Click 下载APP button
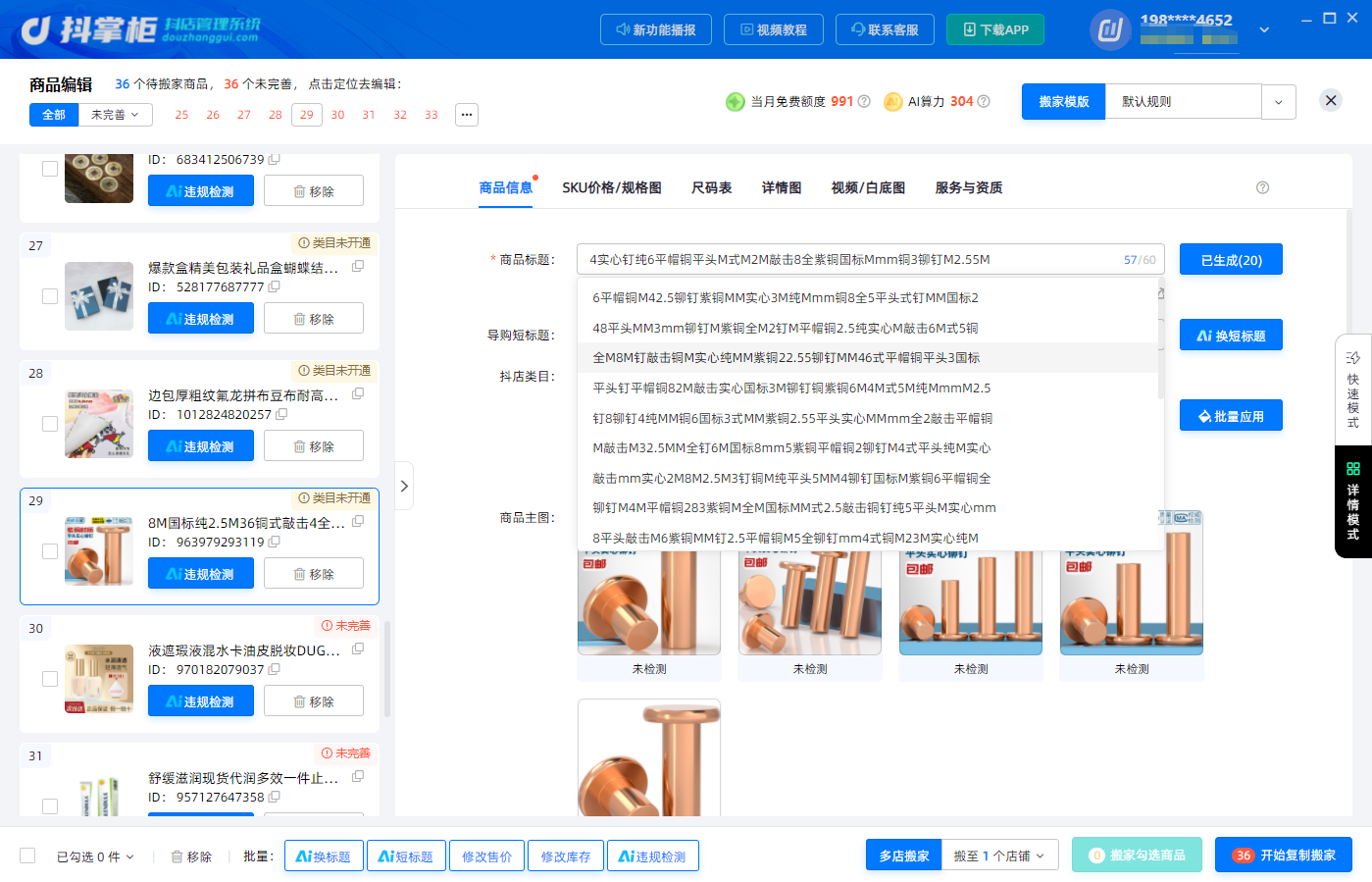 995,29
